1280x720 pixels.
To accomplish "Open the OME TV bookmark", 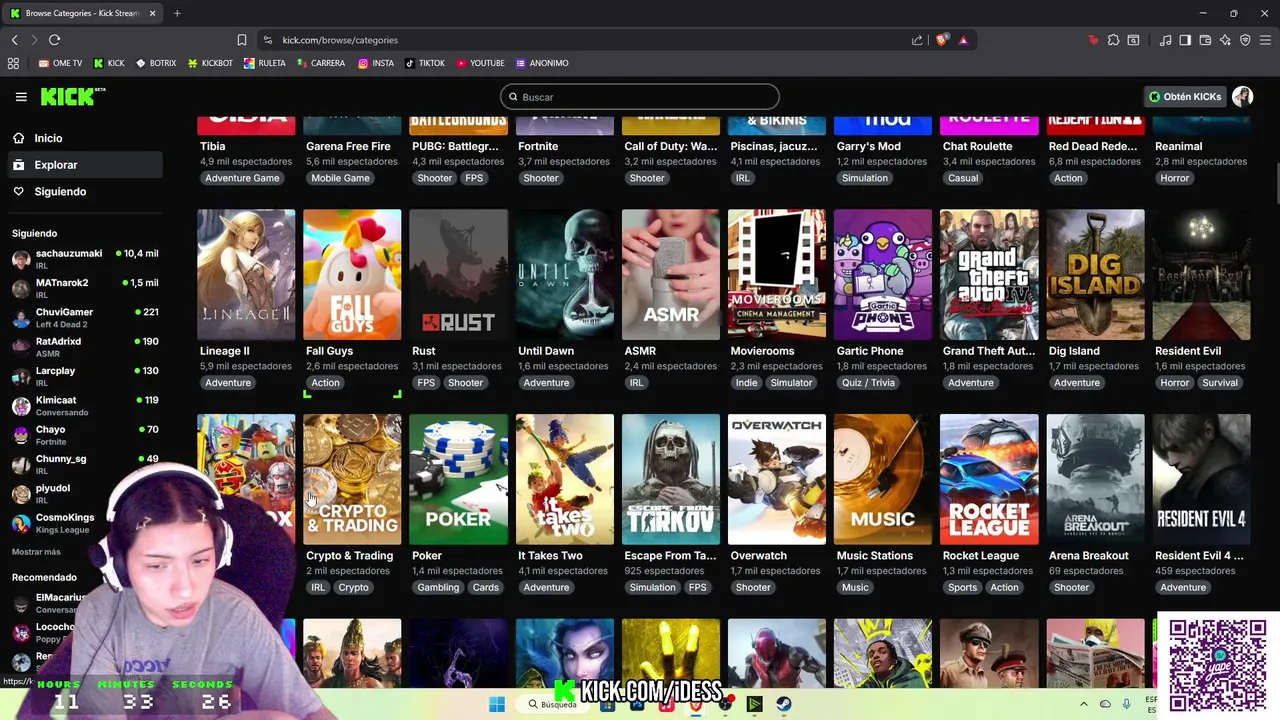I will point(60,63).
